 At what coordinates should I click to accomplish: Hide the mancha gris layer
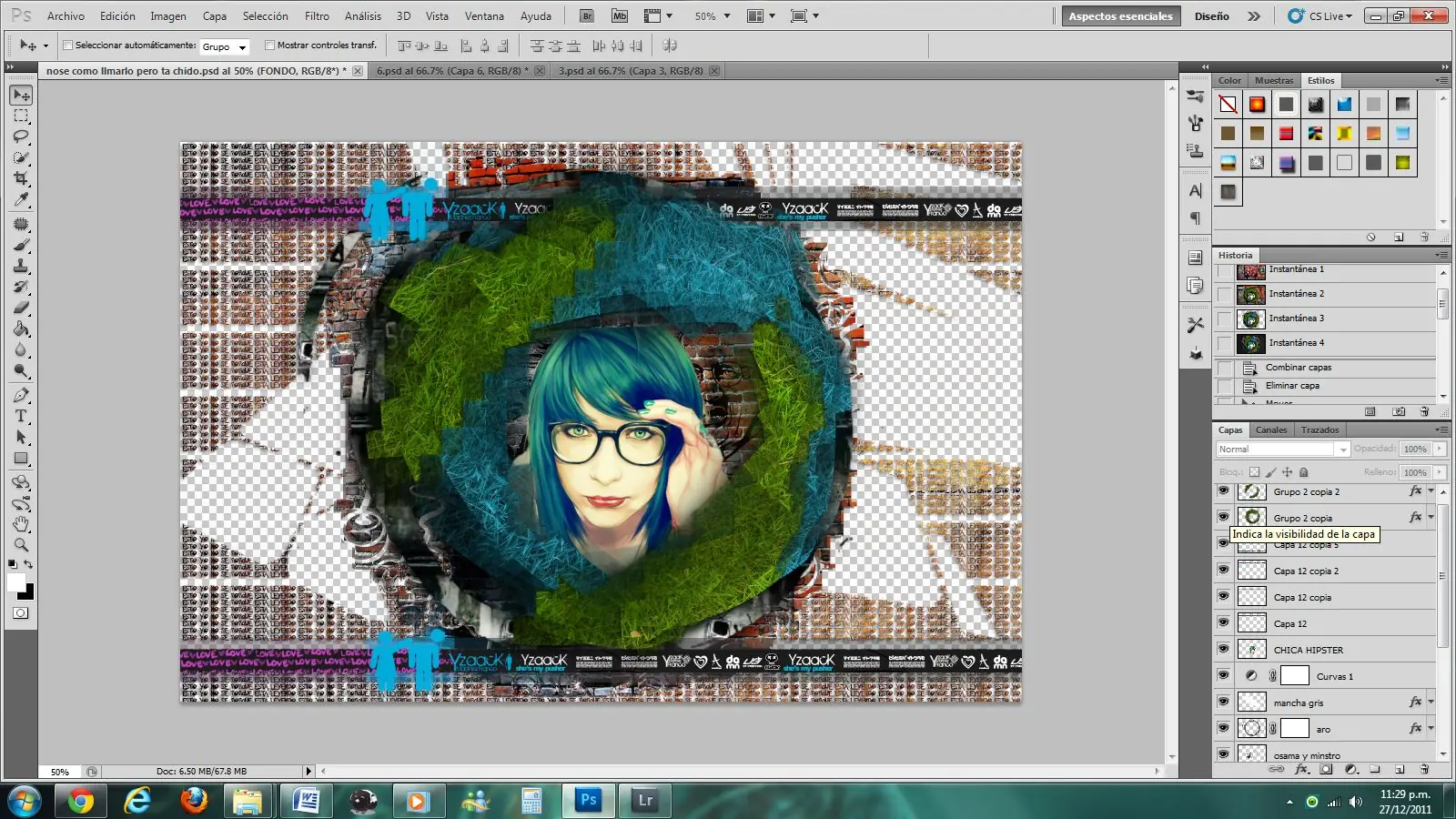pyautogui.click(x=1223, y=703)
